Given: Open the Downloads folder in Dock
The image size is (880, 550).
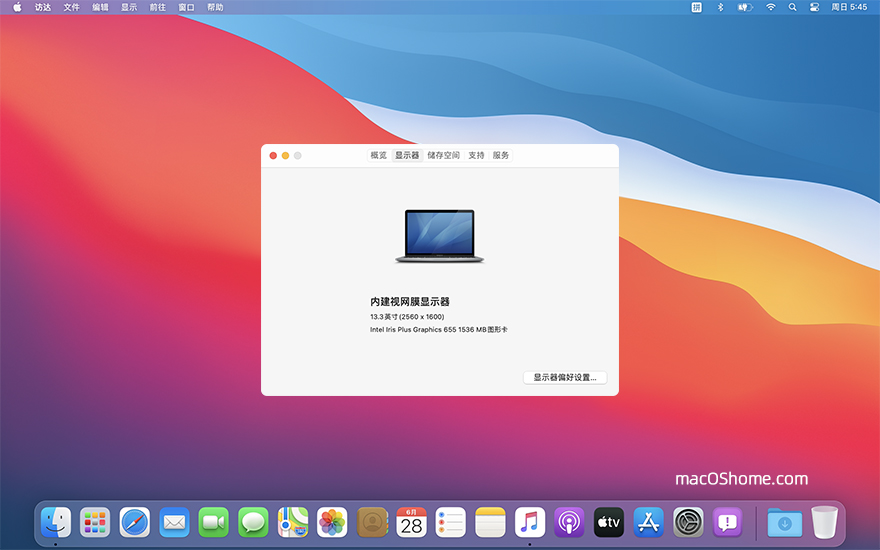Looking at the screenshot, I should [x=785, y=524].
